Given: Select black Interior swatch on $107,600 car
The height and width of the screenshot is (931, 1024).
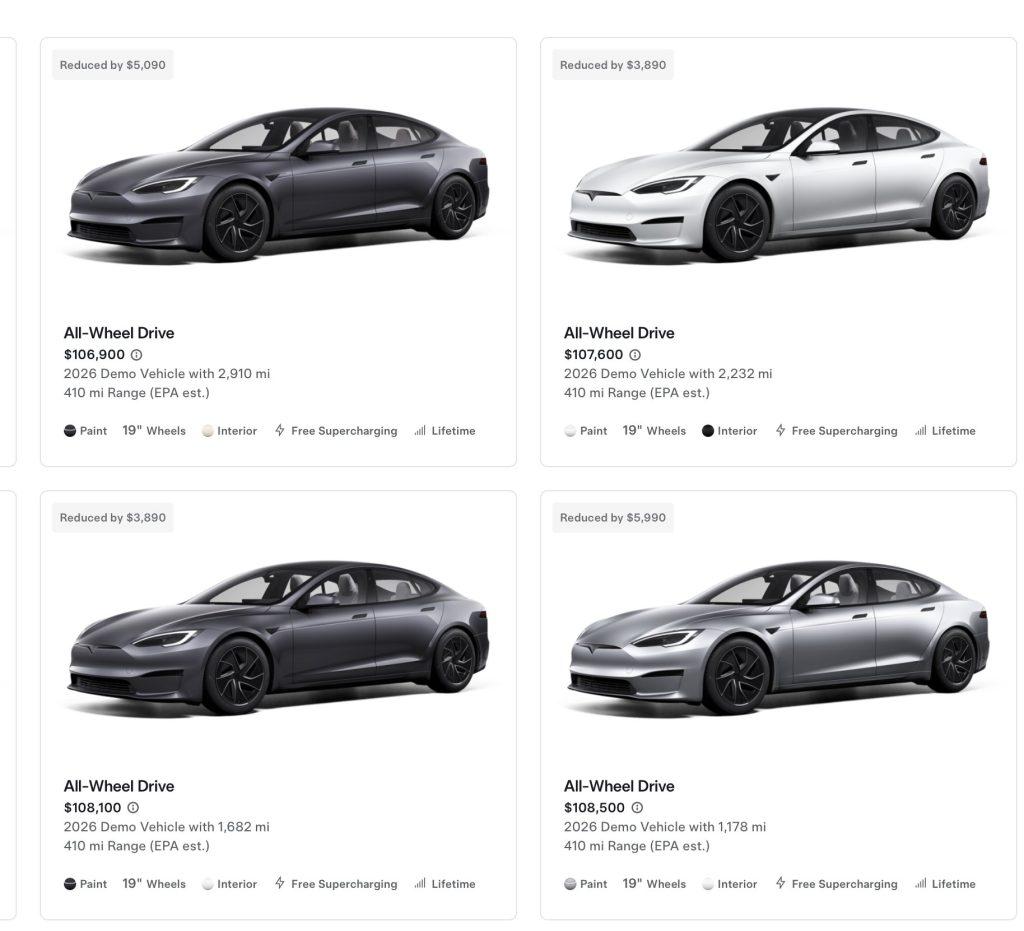Looking at the screenshot, I should click(708, 431).
